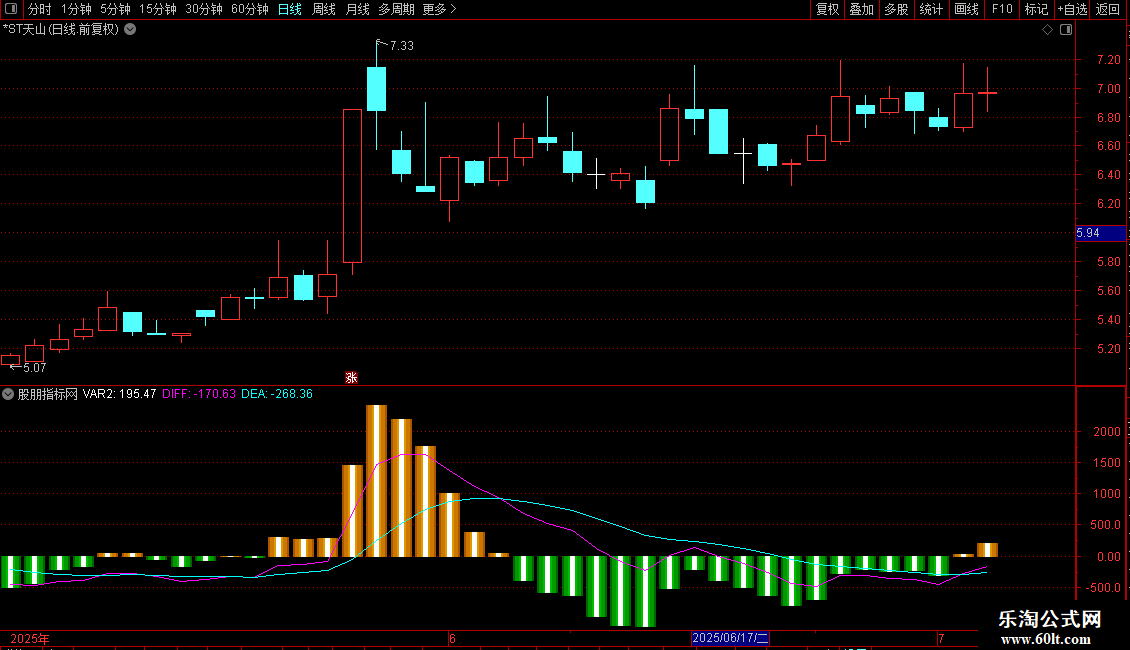1130x650 pixels.
Task: Click the DIFF: -170.63 value
Action: (199, 394)
